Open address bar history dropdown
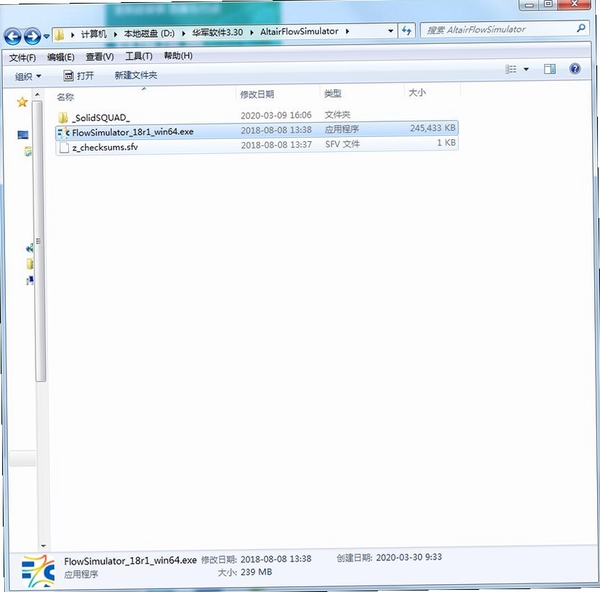600x592 pixels. (390, 31)
